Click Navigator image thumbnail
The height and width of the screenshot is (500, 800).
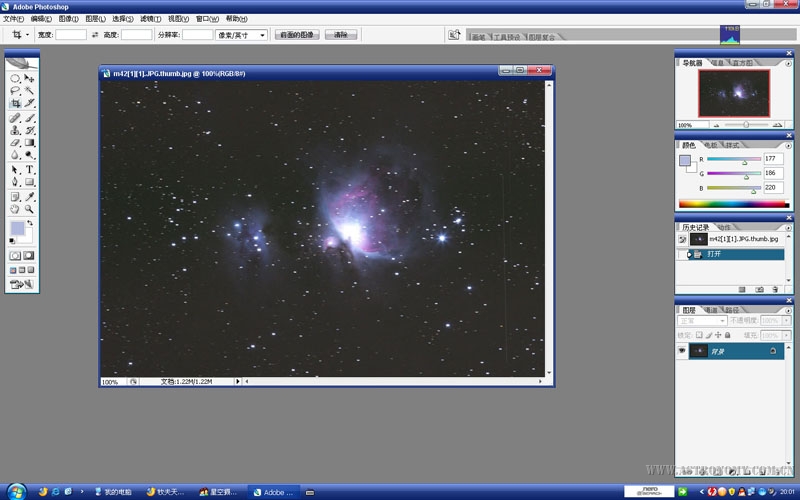pyautogui.click(x=734, y=93)
